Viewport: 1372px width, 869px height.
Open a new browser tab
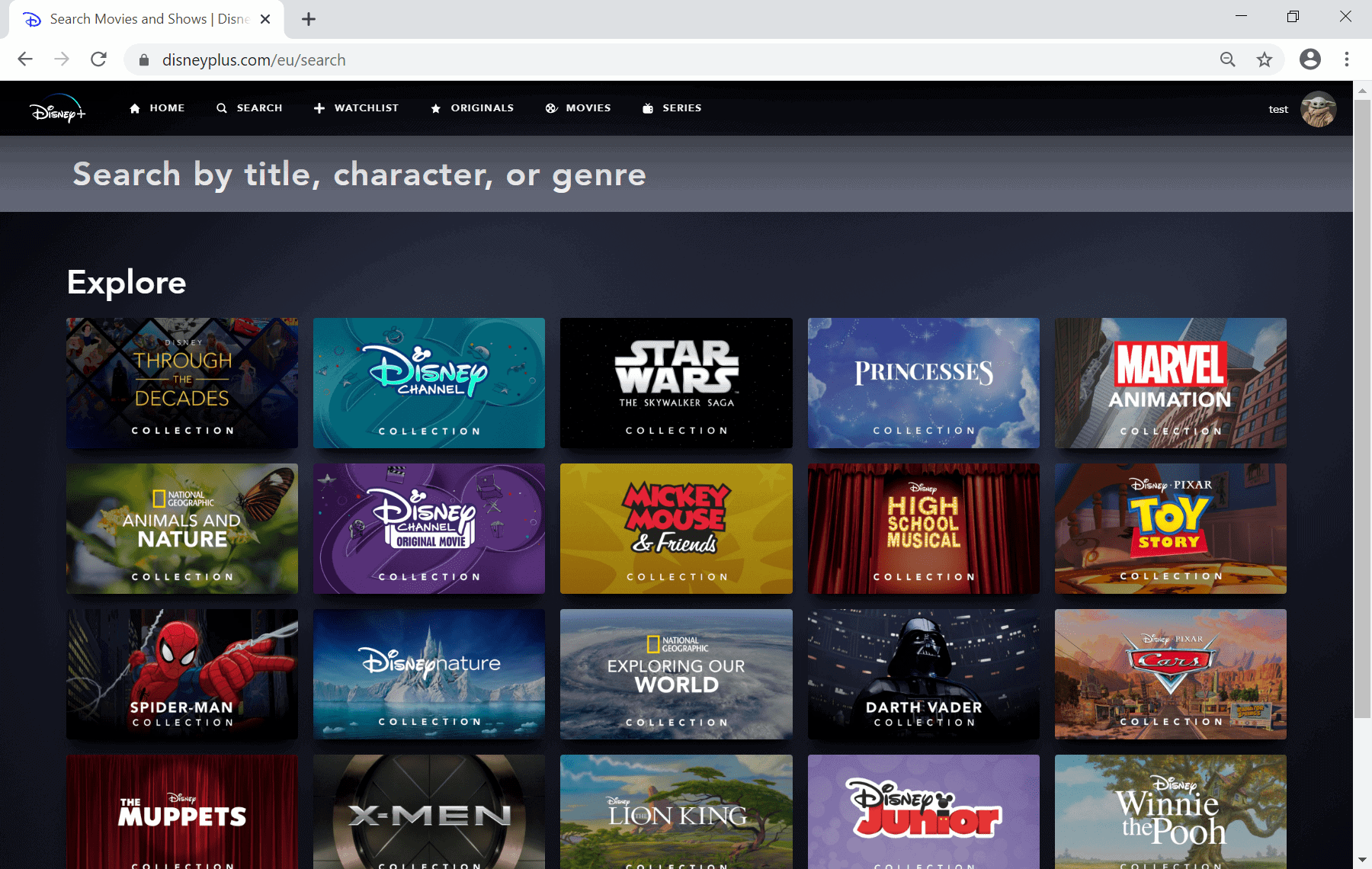pos(308,18)
